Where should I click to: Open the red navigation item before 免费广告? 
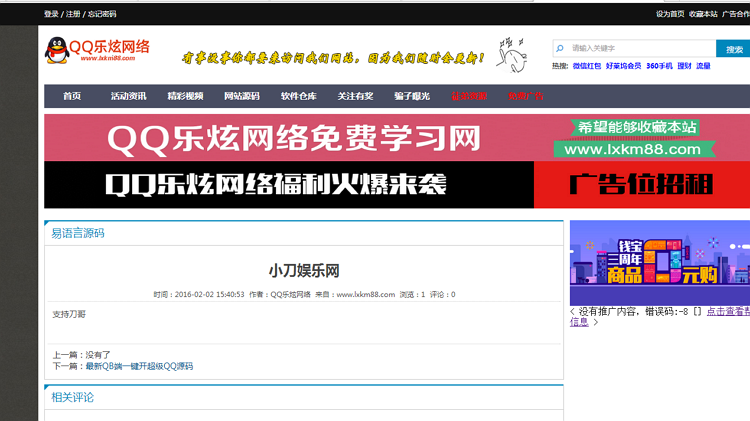pos(469,96)
